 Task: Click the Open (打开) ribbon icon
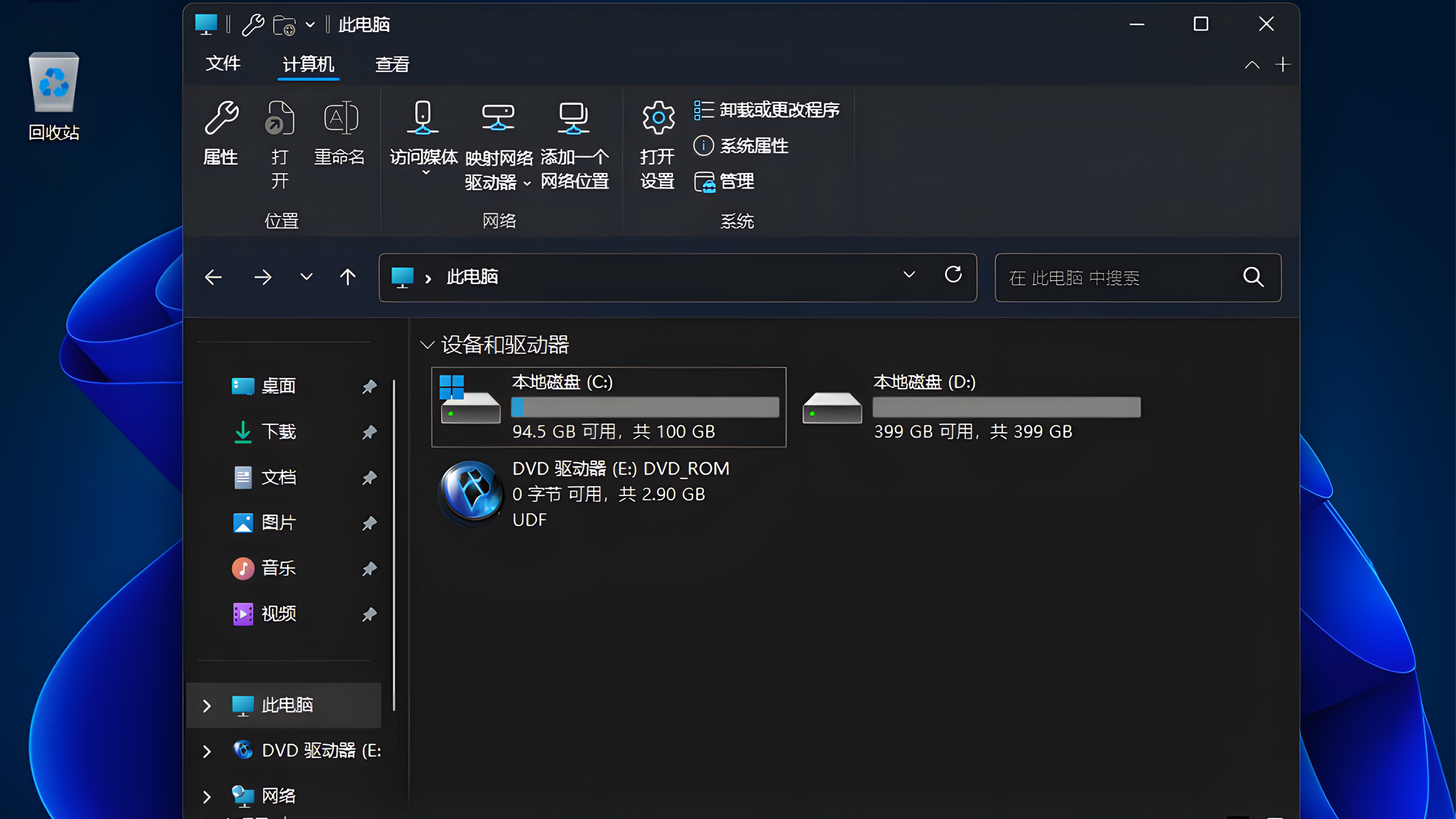[280, 118]
